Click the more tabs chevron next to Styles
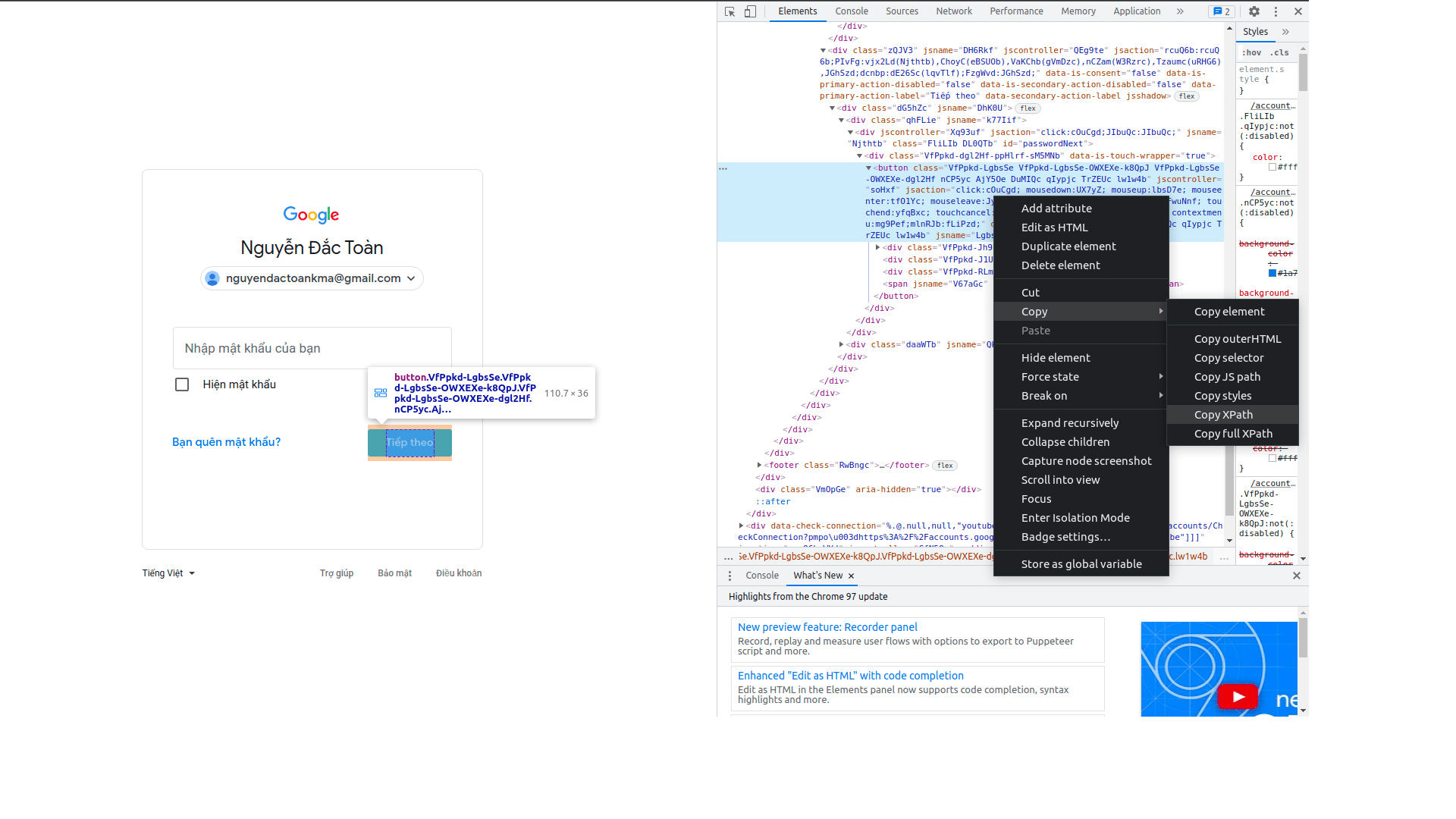The height and width of the screenshot is (819, 1456). (1285, 32)
